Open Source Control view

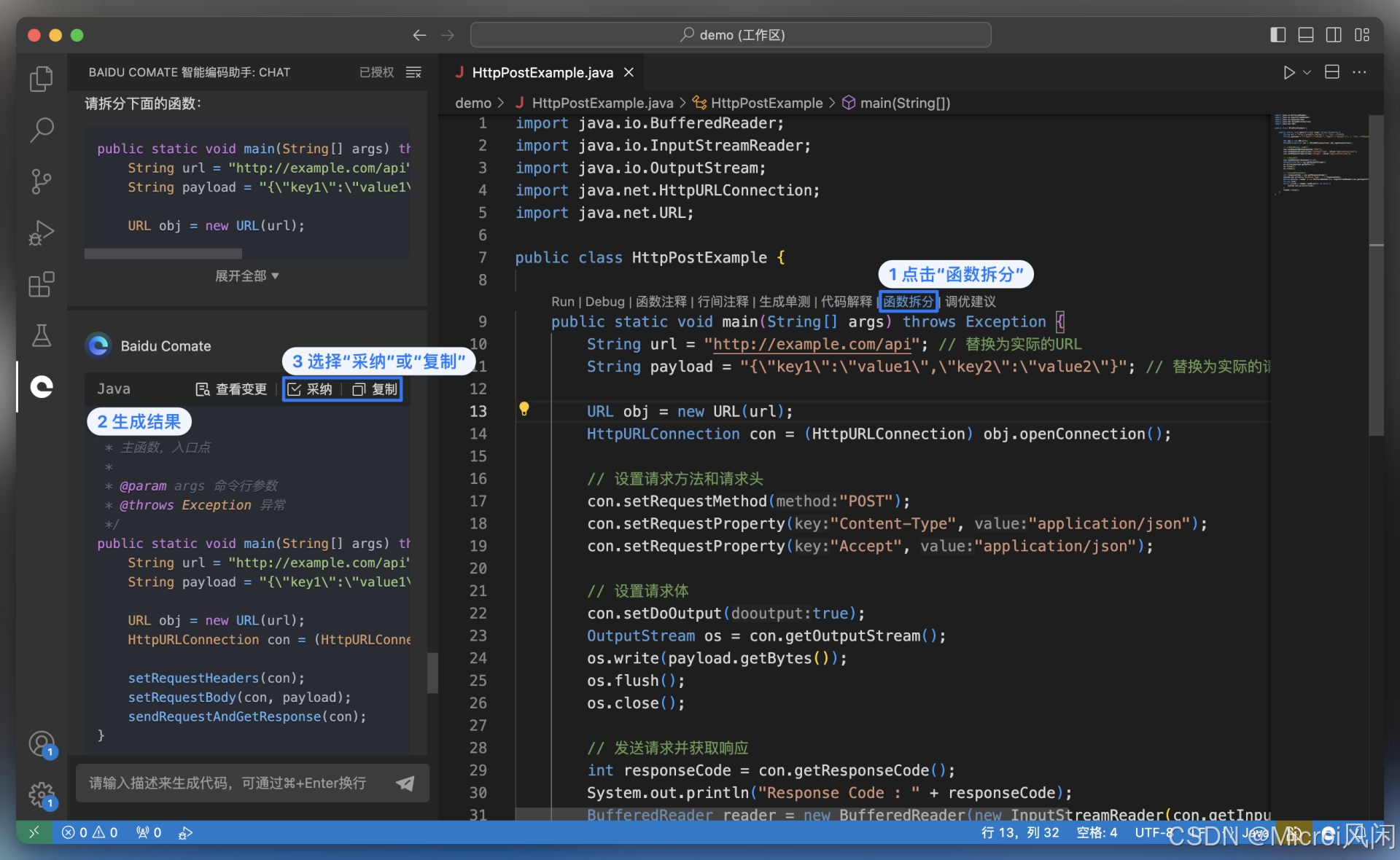pyautogui.click(x=42, y=181)
